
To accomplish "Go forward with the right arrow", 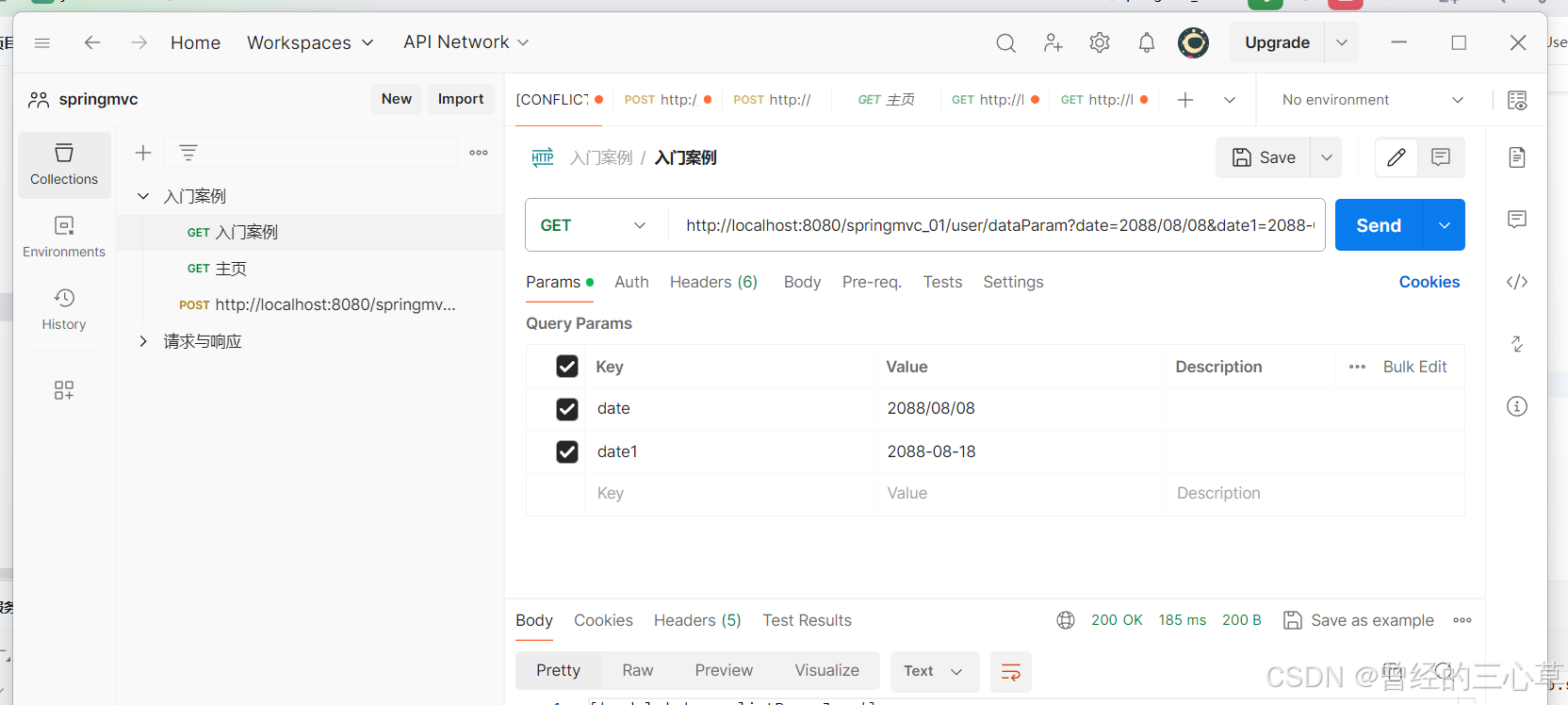I will (139, 42).
